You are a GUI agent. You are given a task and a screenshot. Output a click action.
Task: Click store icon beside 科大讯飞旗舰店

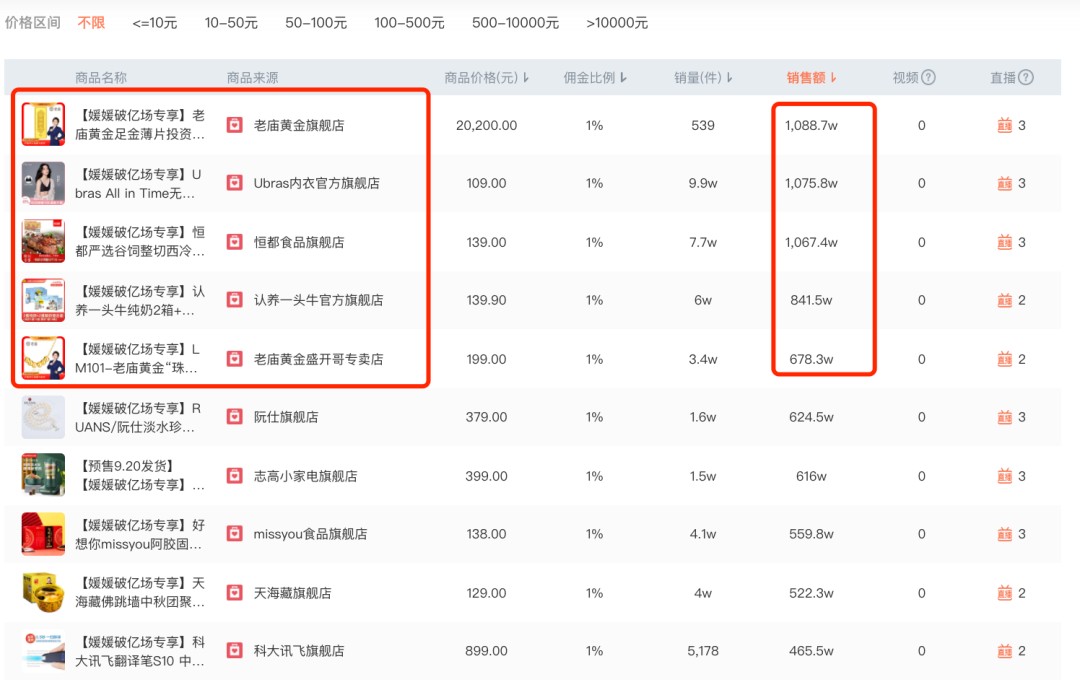(235, 651)
